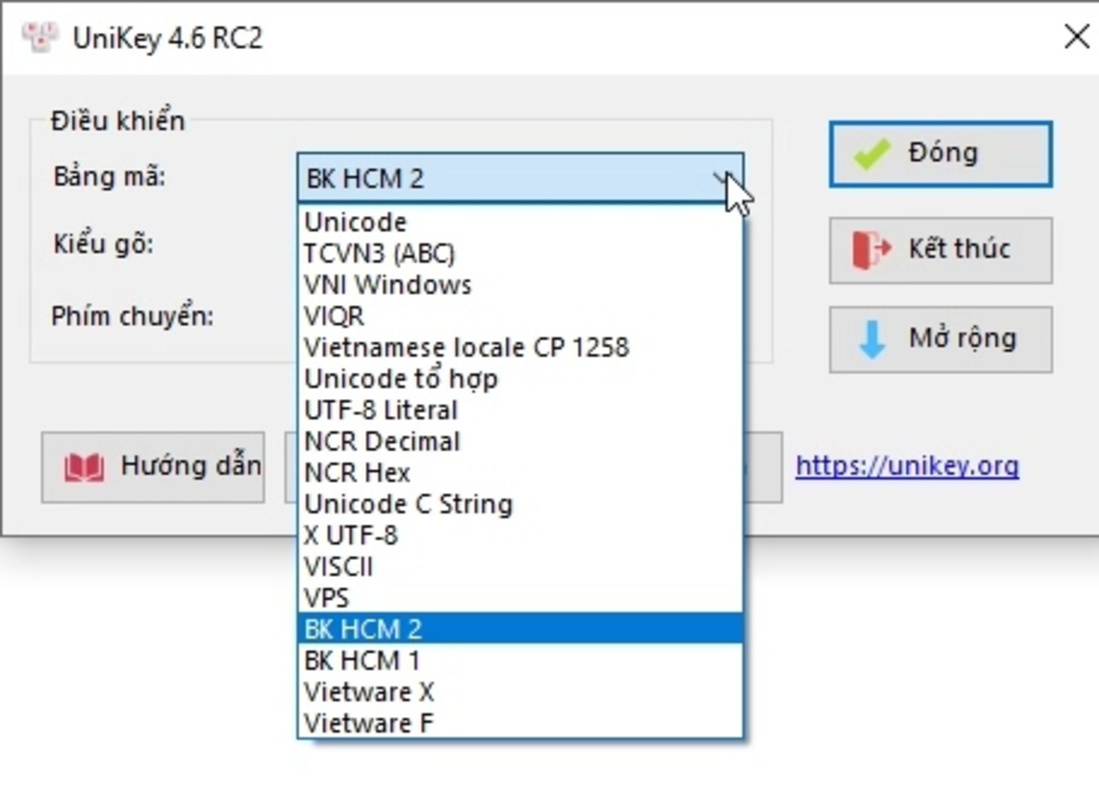Click the Kiểu gõ label

click(103, 244)
